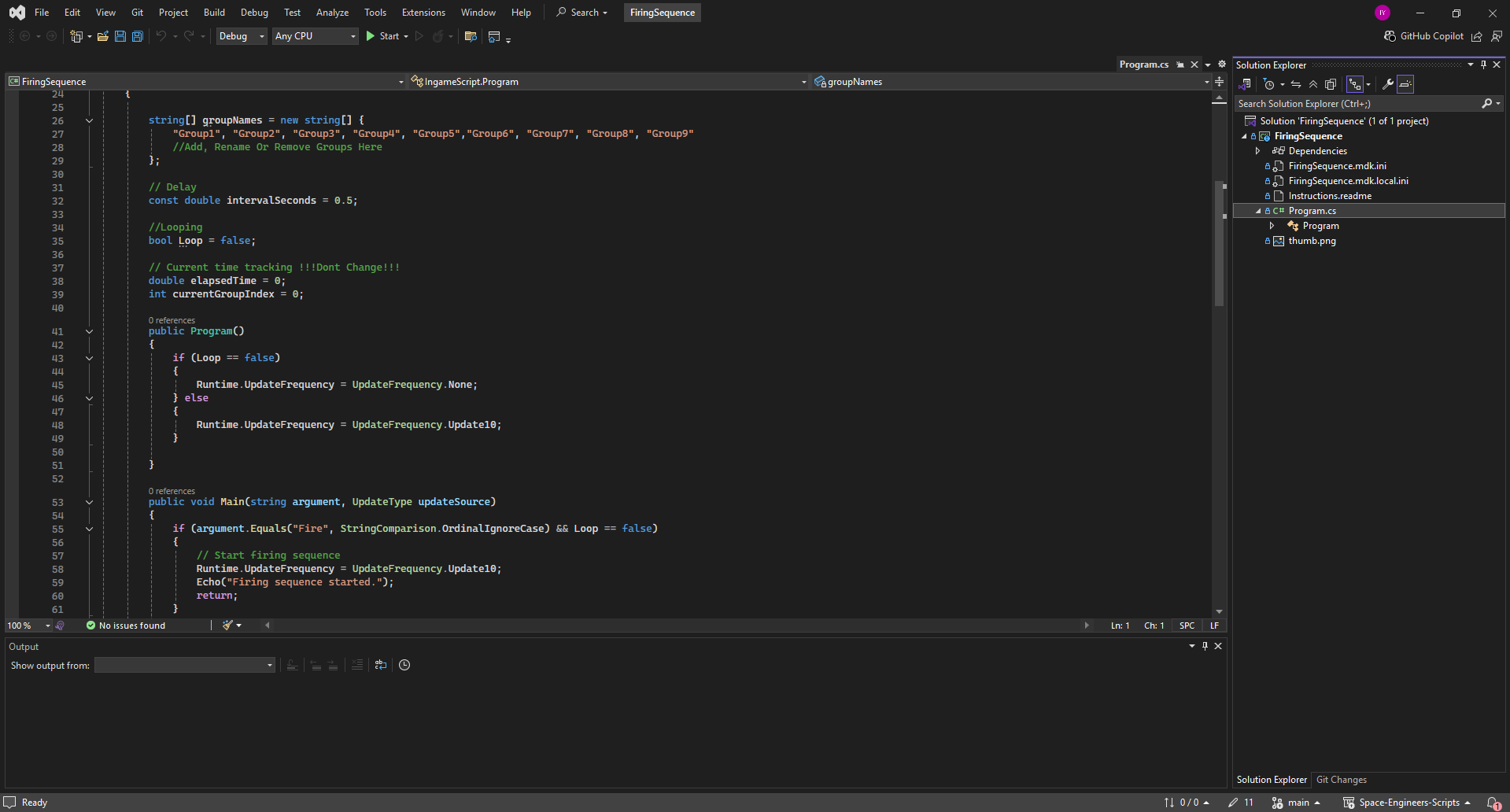
Task: Open the Git menu
Action: point(137,13)
